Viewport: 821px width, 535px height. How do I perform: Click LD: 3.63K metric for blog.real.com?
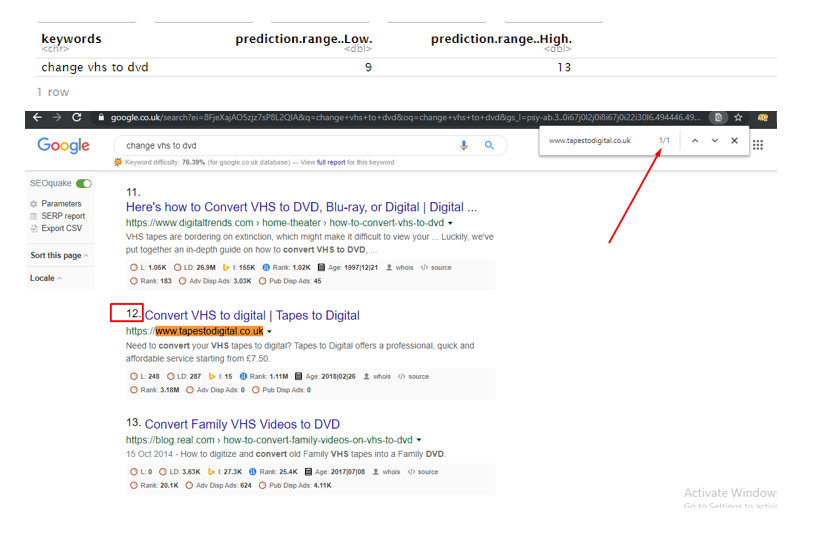[180, 472]
